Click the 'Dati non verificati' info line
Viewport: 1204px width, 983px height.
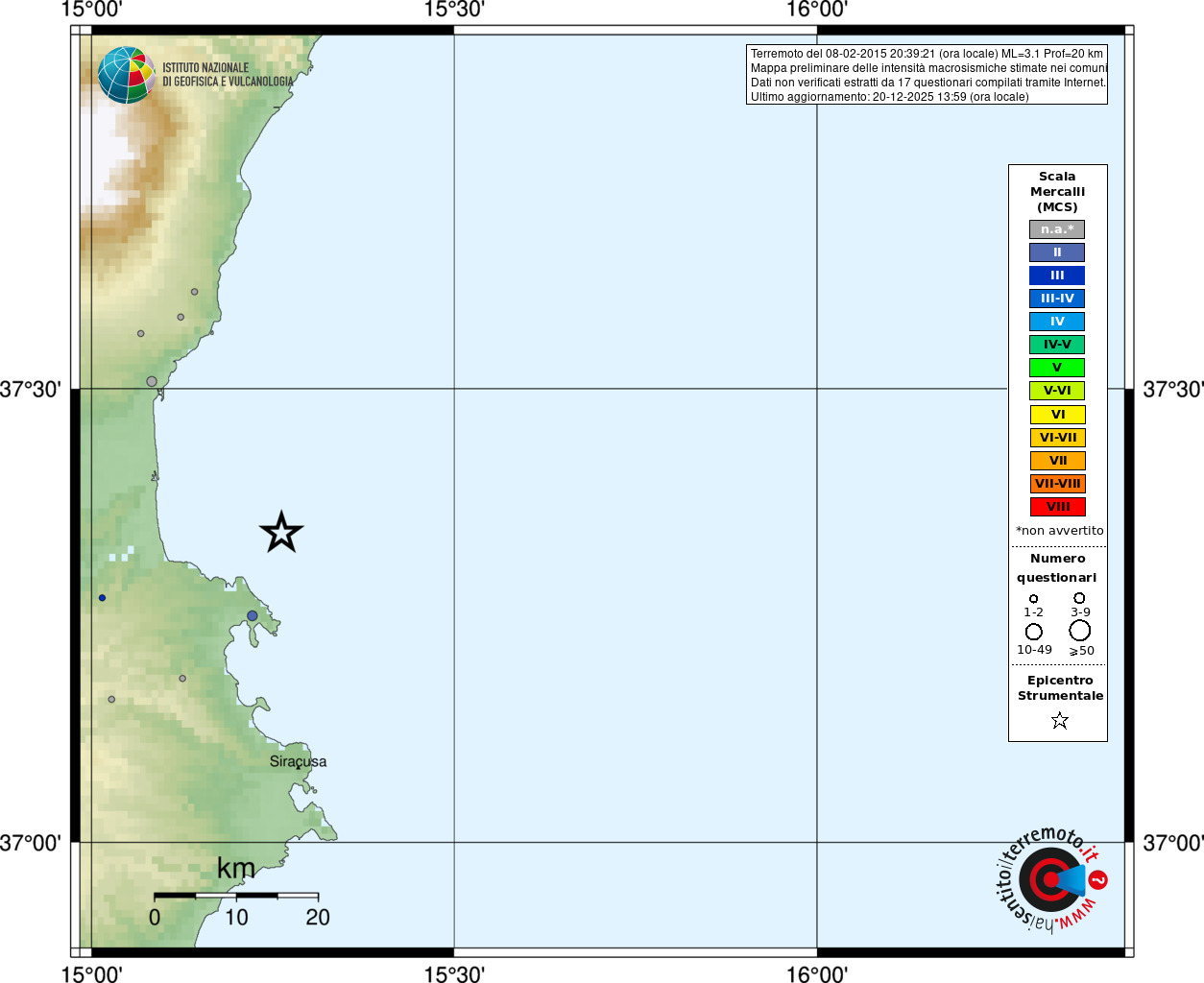coord(928,83)
